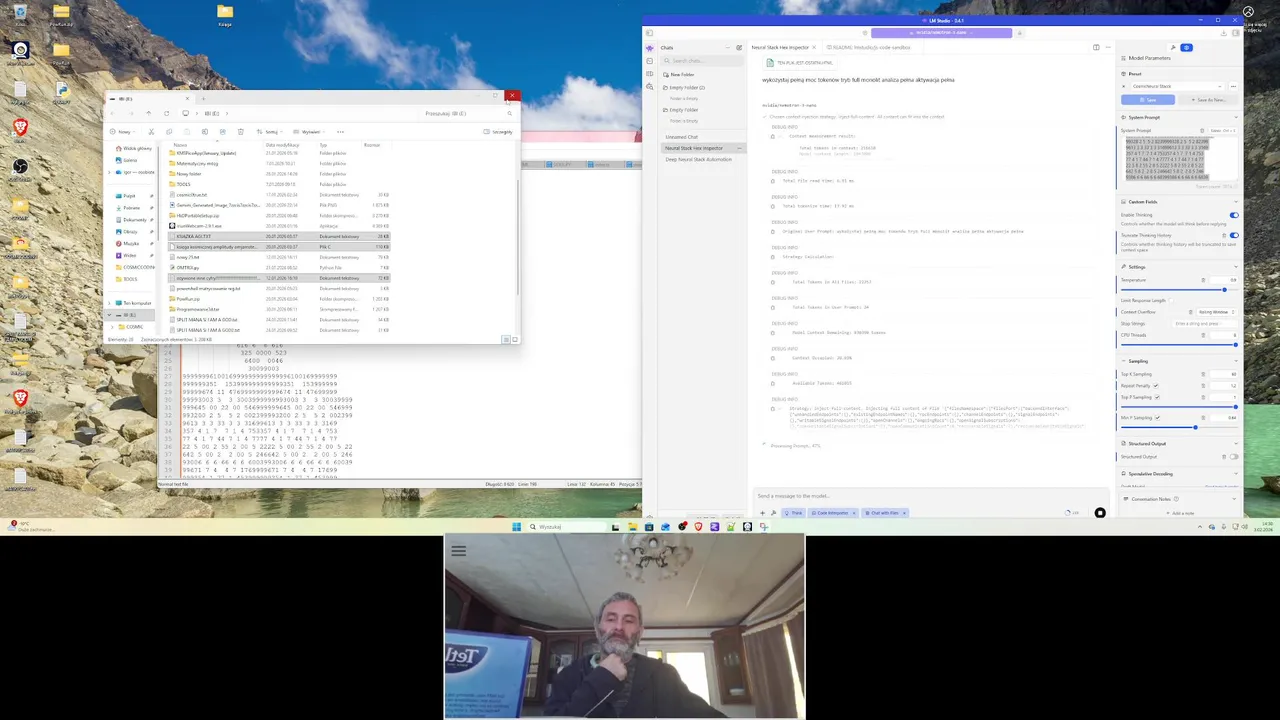Image resolution: width=1280 pixels, height=720 pixels.
Task: Click the eject icon beside loaded model bar
Action: [x=1020, y=33]
